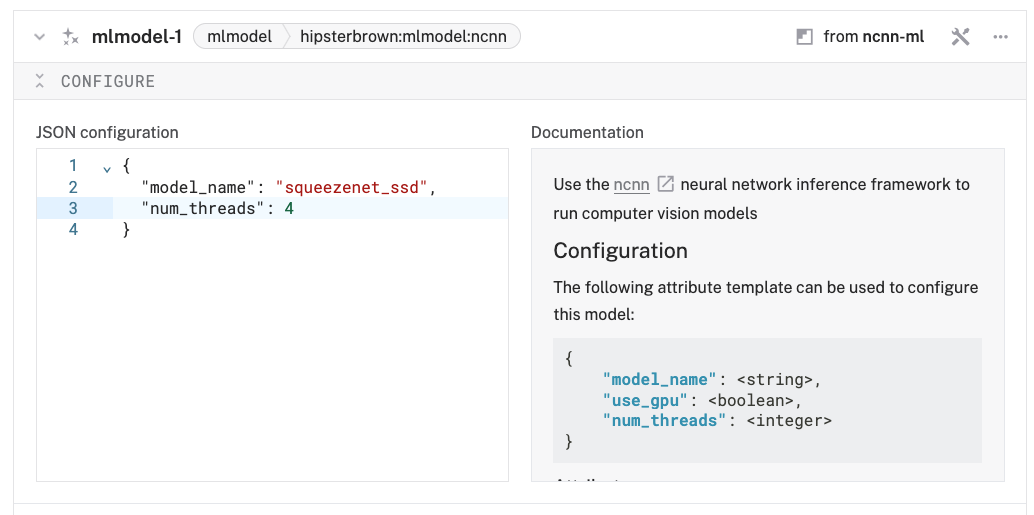Image resolution: width=1034 pixels, height=515 pixels.
Task: Click the Configuration documentation heading
Action: (x=620, y=251)
